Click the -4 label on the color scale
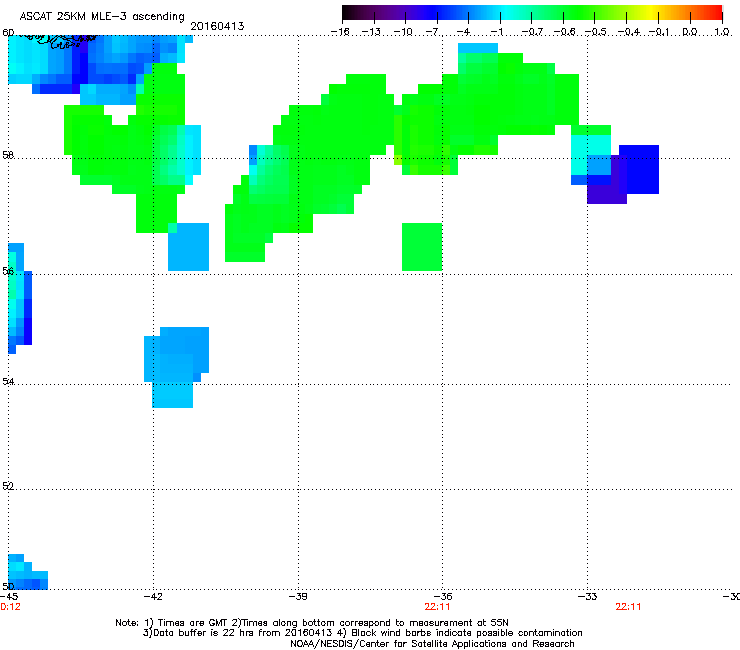 pyautogui.click(x=465, y=32)
